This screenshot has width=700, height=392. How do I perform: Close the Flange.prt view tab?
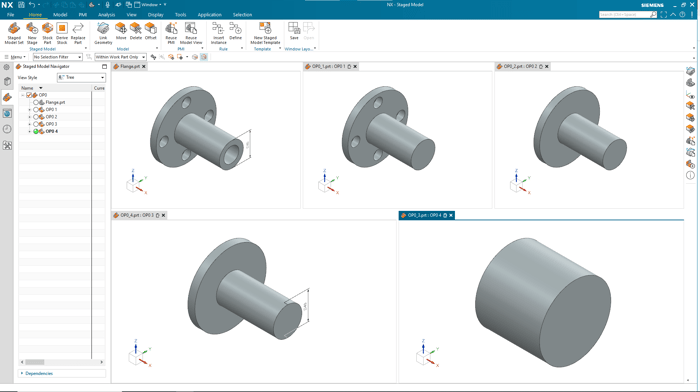(144, 67)
